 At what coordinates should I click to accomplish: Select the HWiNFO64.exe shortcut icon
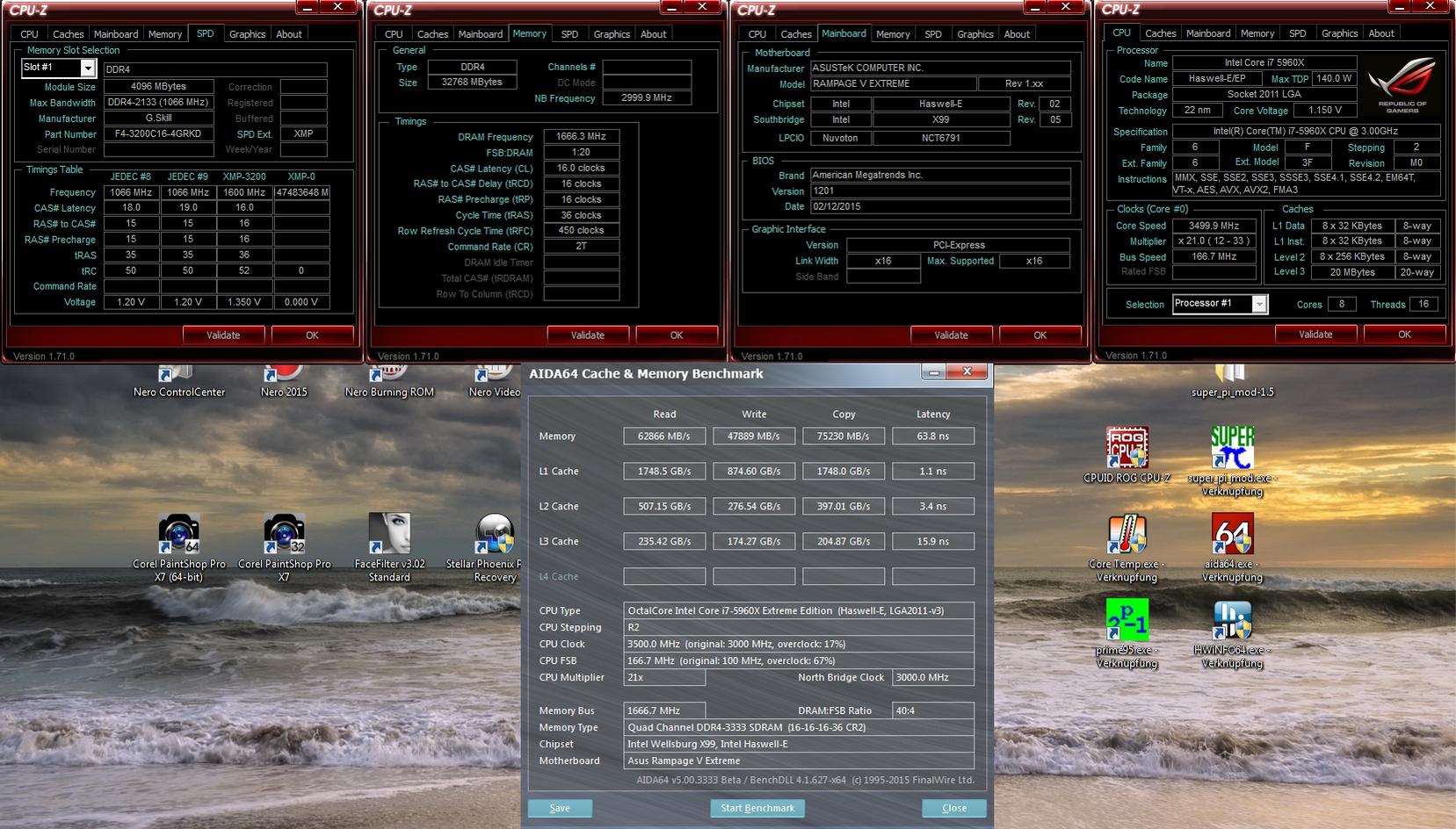[1232, 634]
